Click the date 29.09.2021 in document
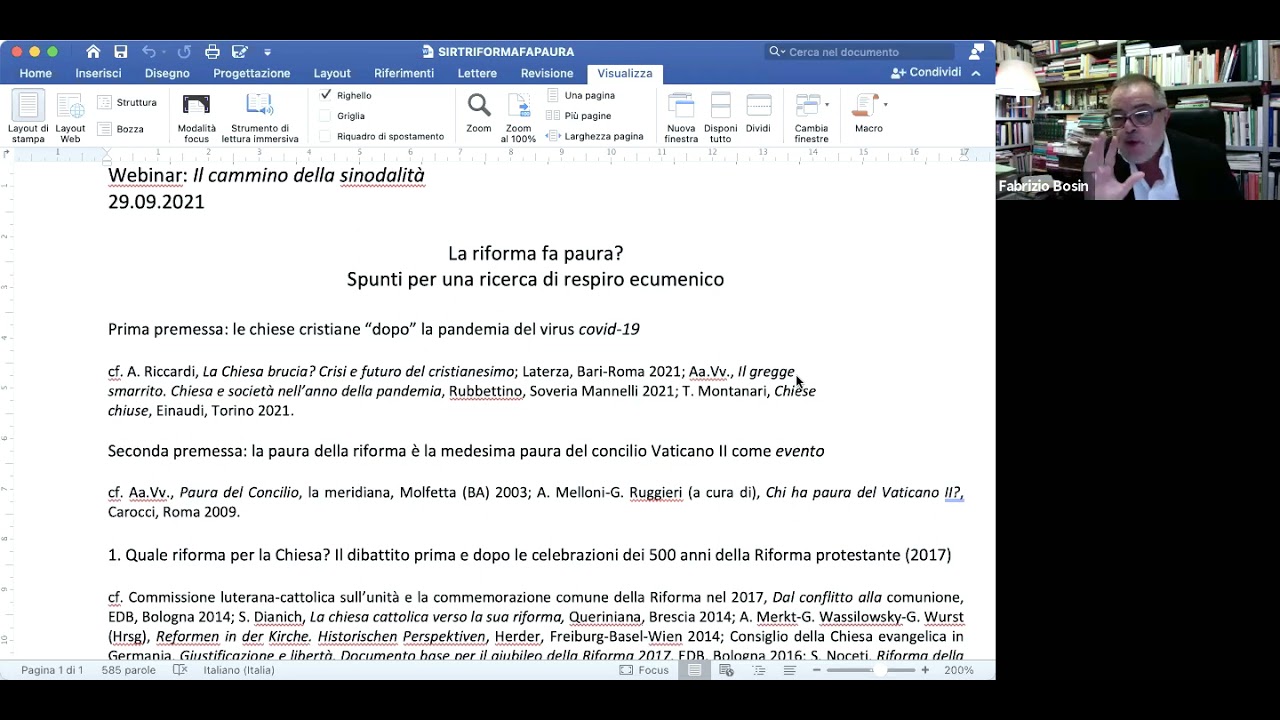1280x720 pixels. pyautogui.click(x=156, y=201)
